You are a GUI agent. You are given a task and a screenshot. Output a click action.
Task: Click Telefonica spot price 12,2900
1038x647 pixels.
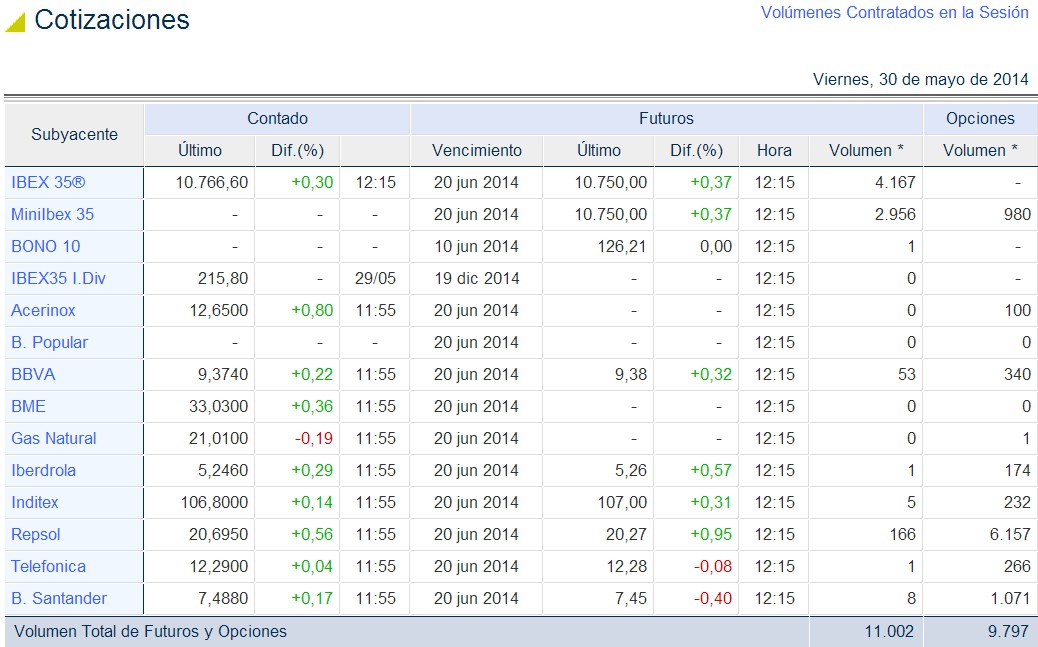coord(219,566)
